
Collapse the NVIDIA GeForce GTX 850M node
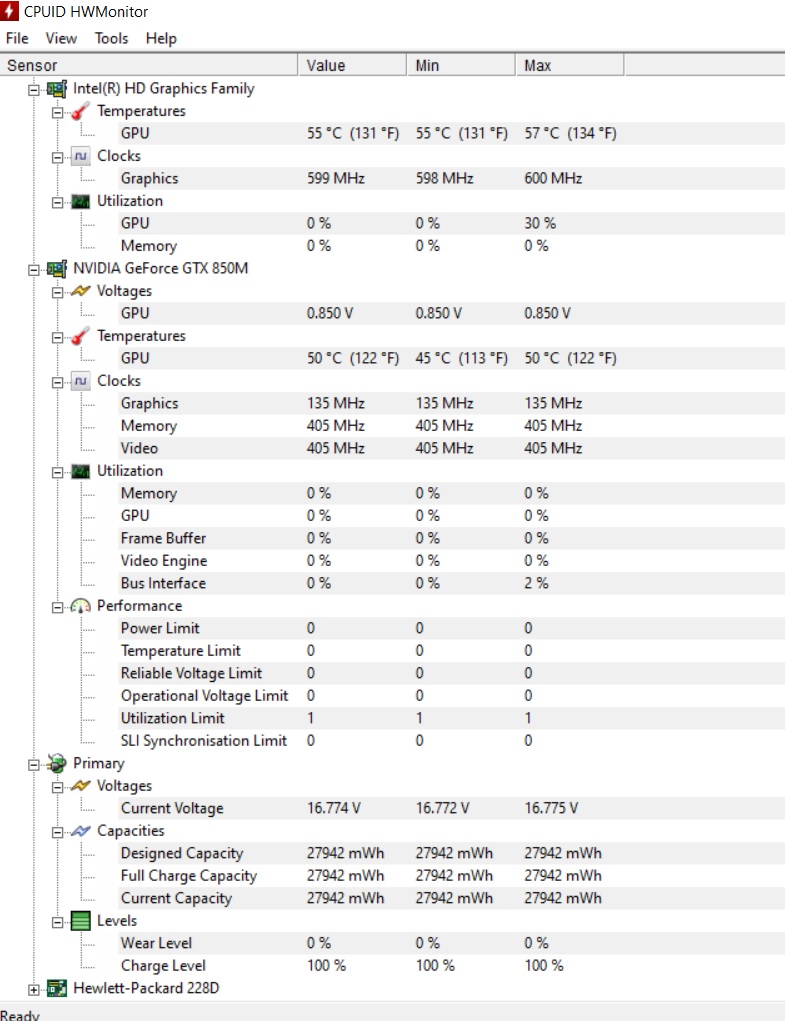(x=34, y=270)
